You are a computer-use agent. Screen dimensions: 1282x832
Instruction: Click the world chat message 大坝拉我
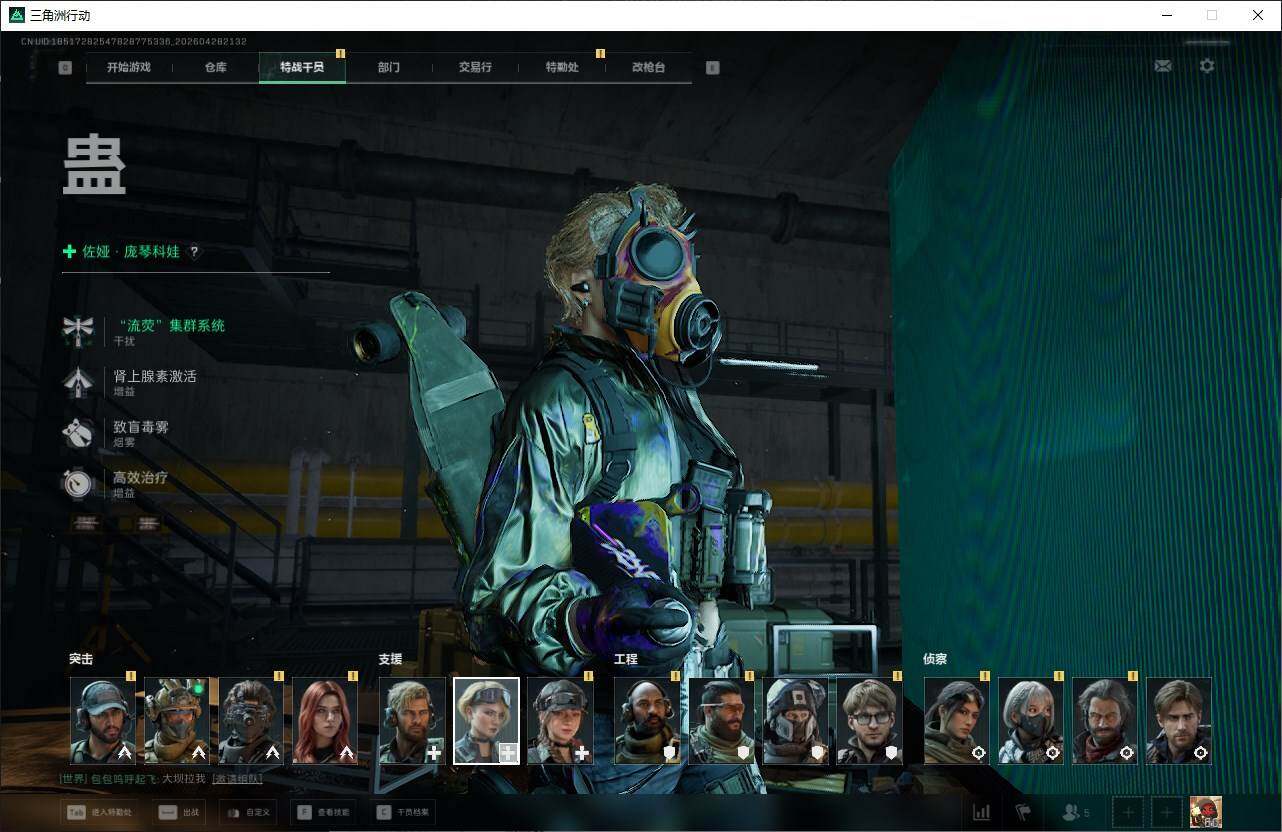[184, 779]
